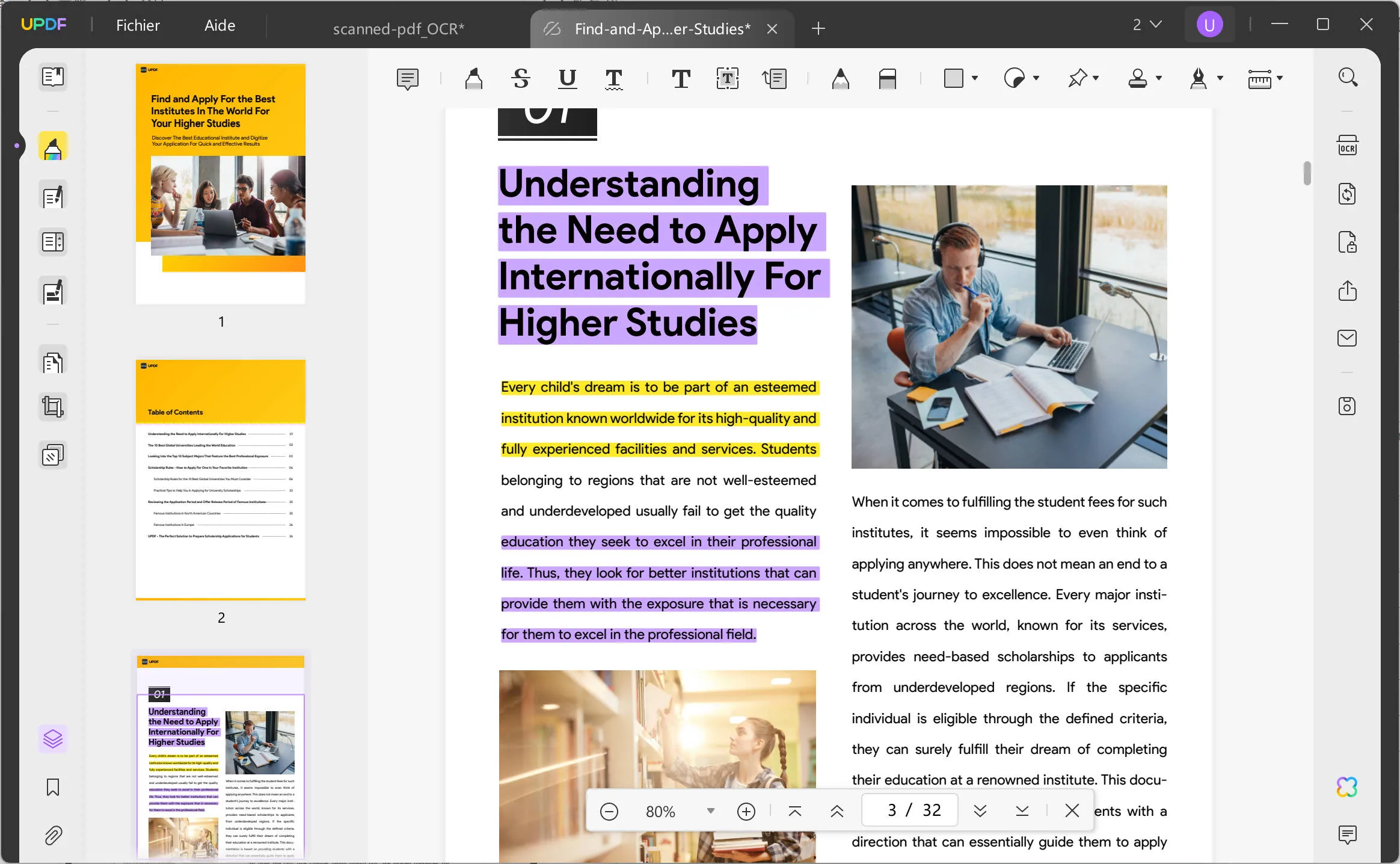The image size is (1400, 864).
Task: Select the Pencil drawing tool
Action: click(841, 79)
